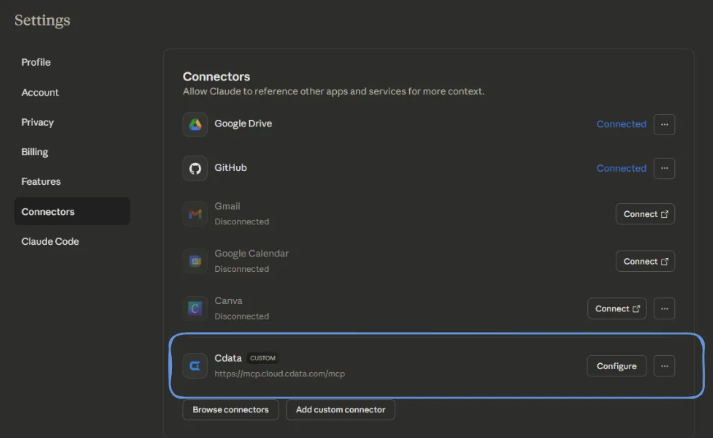Go to Billing settings
This screenshot has width=713, height=438.
(x=35, y=152)
